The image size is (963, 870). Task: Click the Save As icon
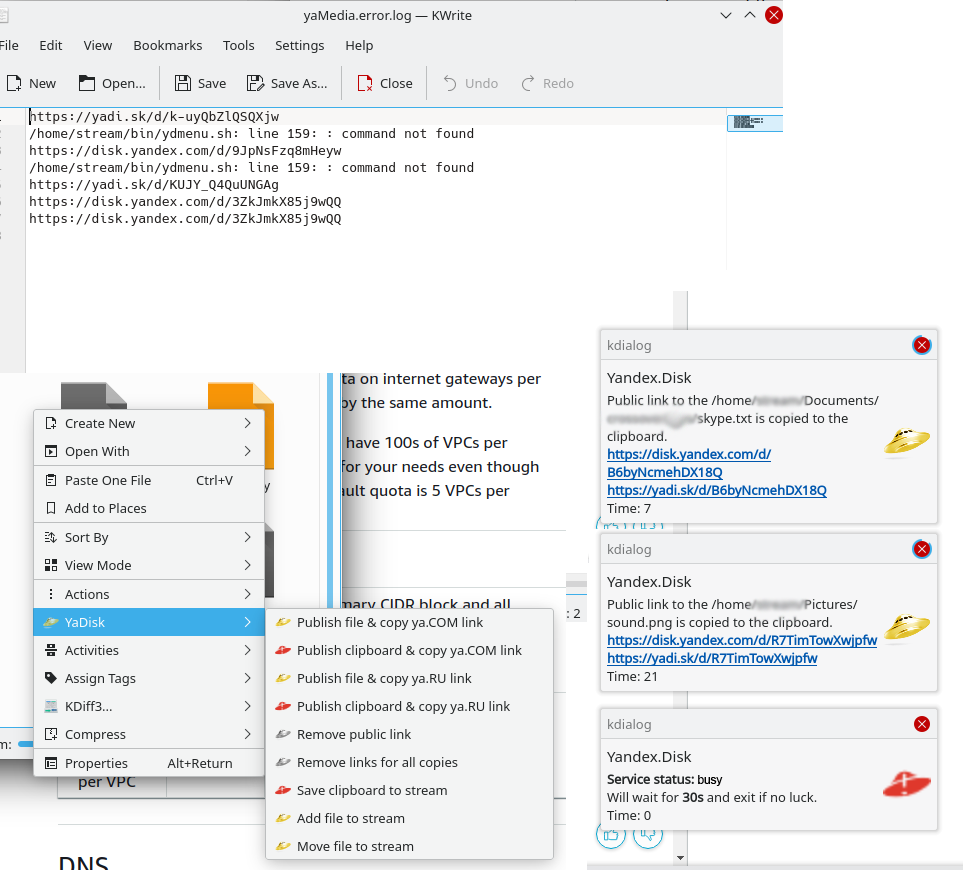255,83
